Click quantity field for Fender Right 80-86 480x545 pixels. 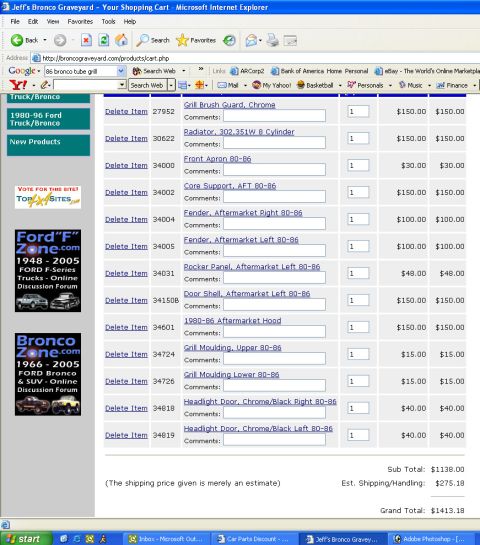coord(358,219)
